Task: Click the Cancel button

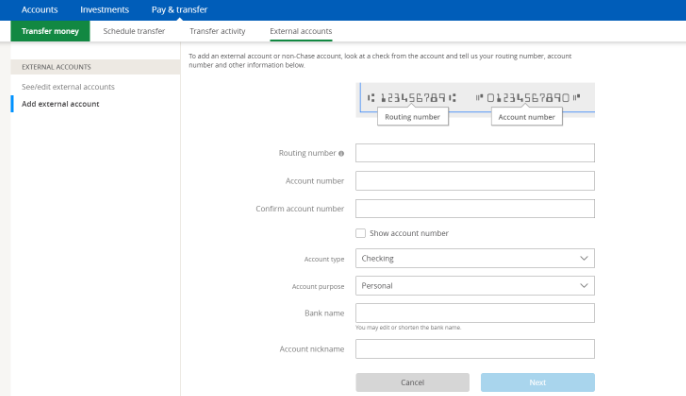Action: click(413, 382)
